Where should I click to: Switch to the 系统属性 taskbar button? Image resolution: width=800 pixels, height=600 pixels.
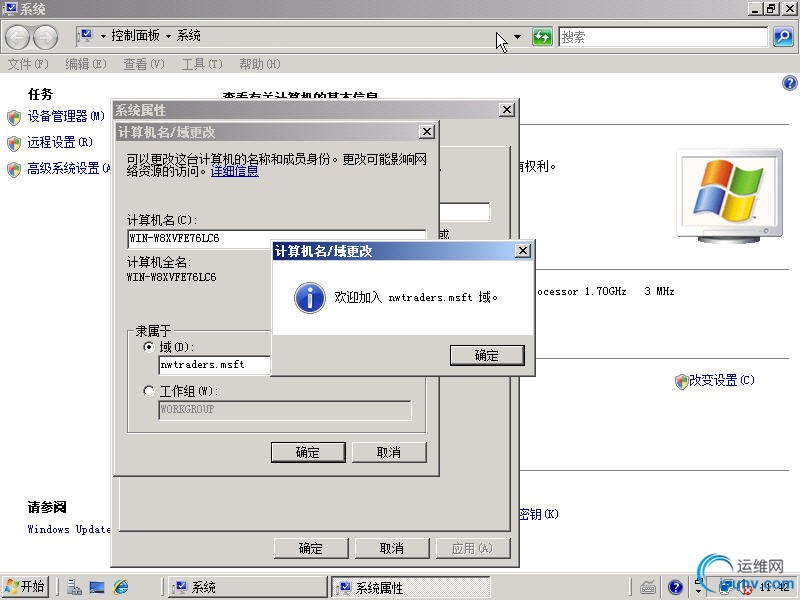pyautogui.click(x=411, y=587)
